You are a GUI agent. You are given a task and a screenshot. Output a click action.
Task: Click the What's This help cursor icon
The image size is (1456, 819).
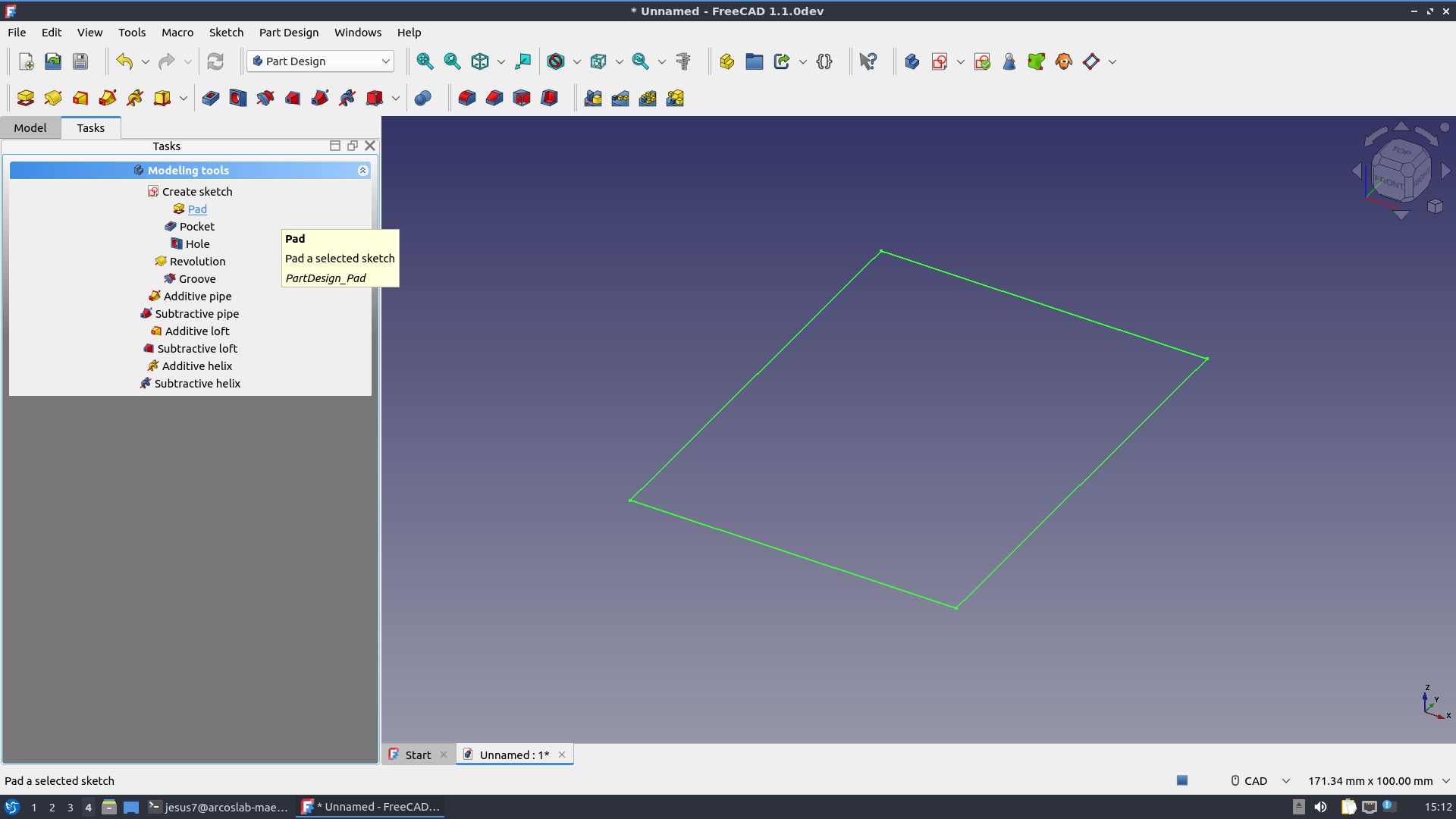coord(868,61)
